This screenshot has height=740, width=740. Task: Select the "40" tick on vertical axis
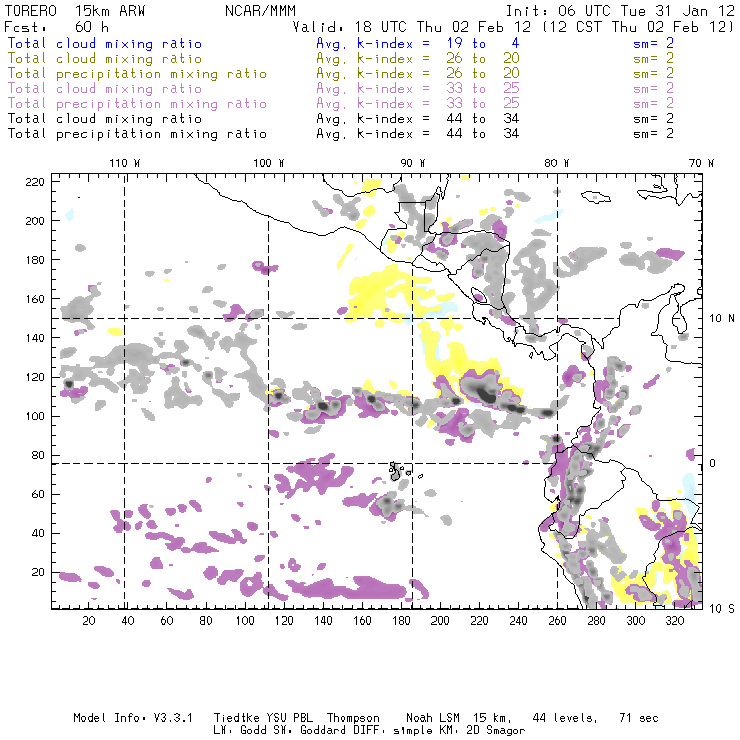[x=38, y=533]
